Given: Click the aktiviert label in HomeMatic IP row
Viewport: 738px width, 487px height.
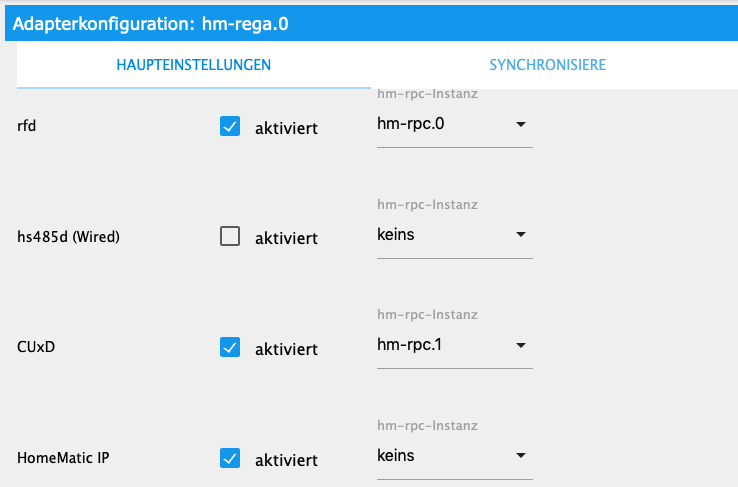Looking at the screenshot, I should [x=286, y=460].
